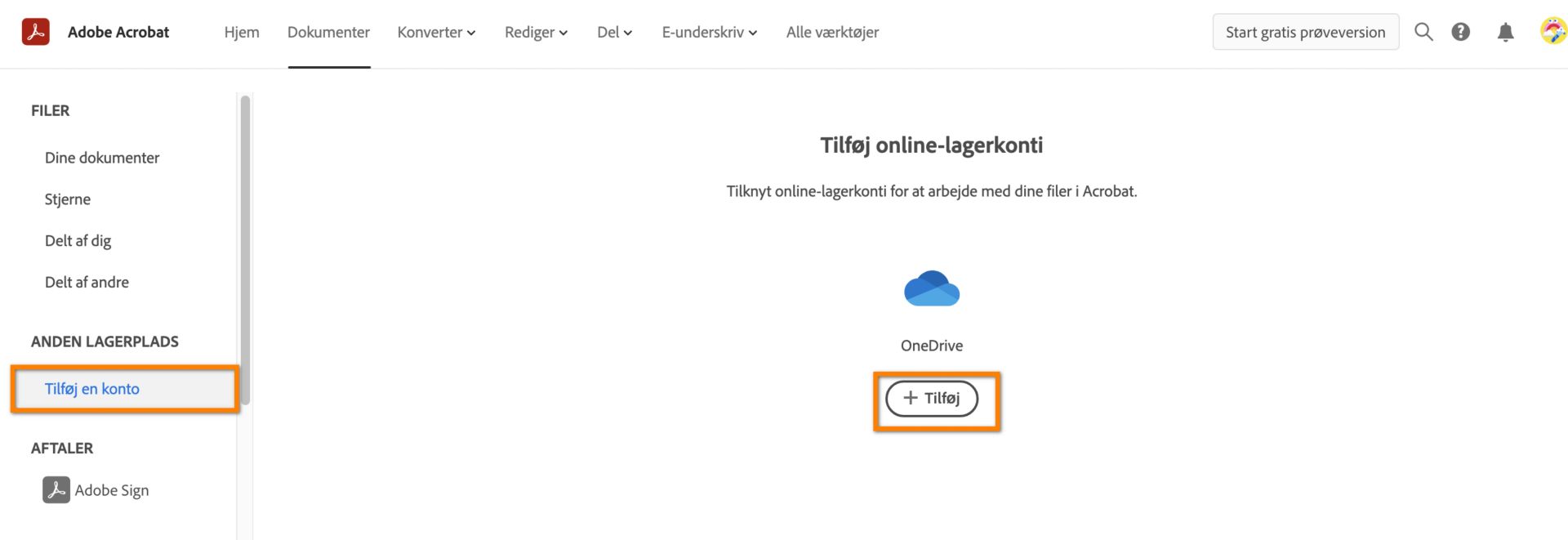The height and width of the screenshot is (540, 1568).
Task: Click the Tilføj online-lagerkonti heading
Action: [932, 145]
